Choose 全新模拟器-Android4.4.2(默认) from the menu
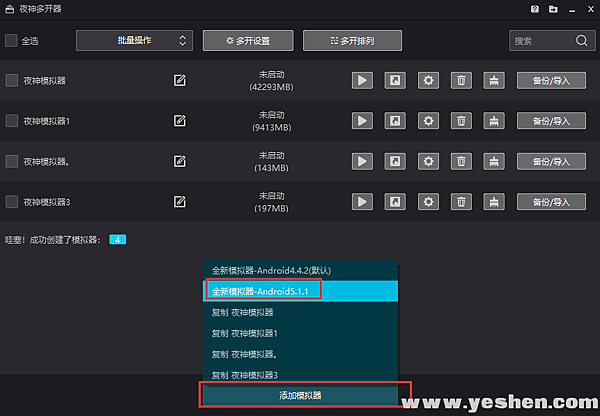The image size is (600, 416). click(300, 271)
